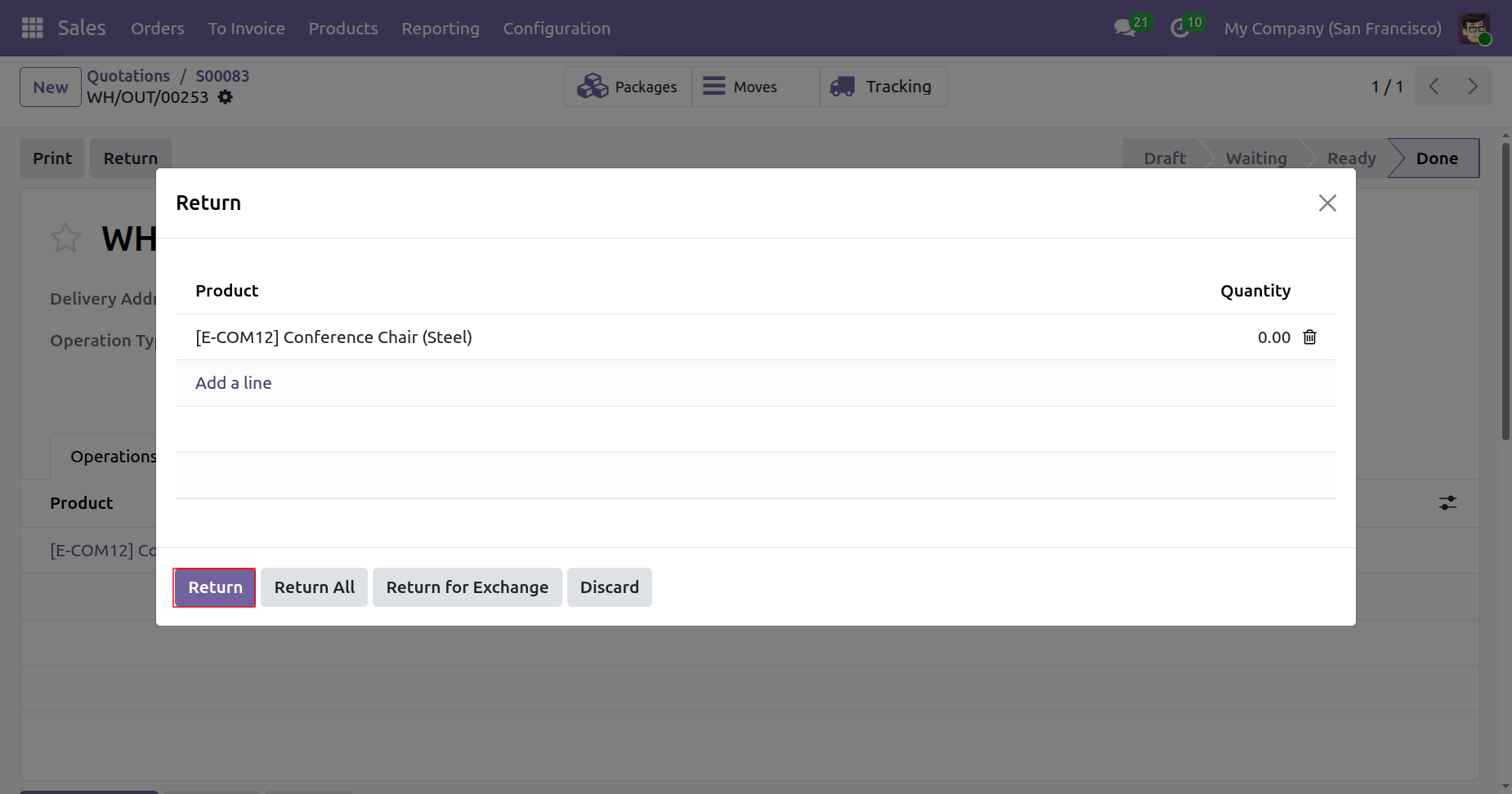Screen dimensions: 1512x794
Task: Open the Orders menu
Action: click(x=158, y=29)
